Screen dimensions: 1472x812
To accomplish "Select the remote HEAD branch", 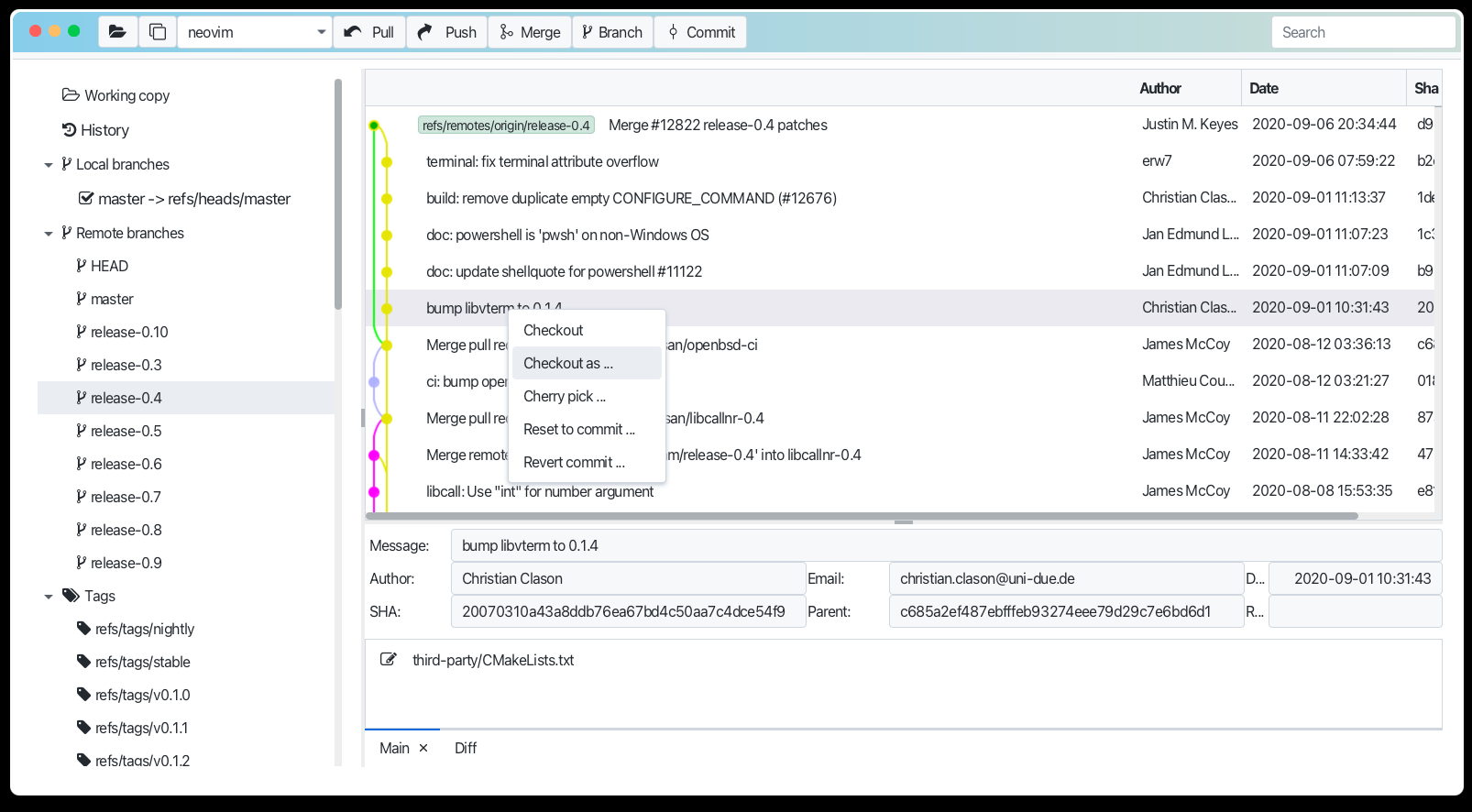I will pos(103,266).
